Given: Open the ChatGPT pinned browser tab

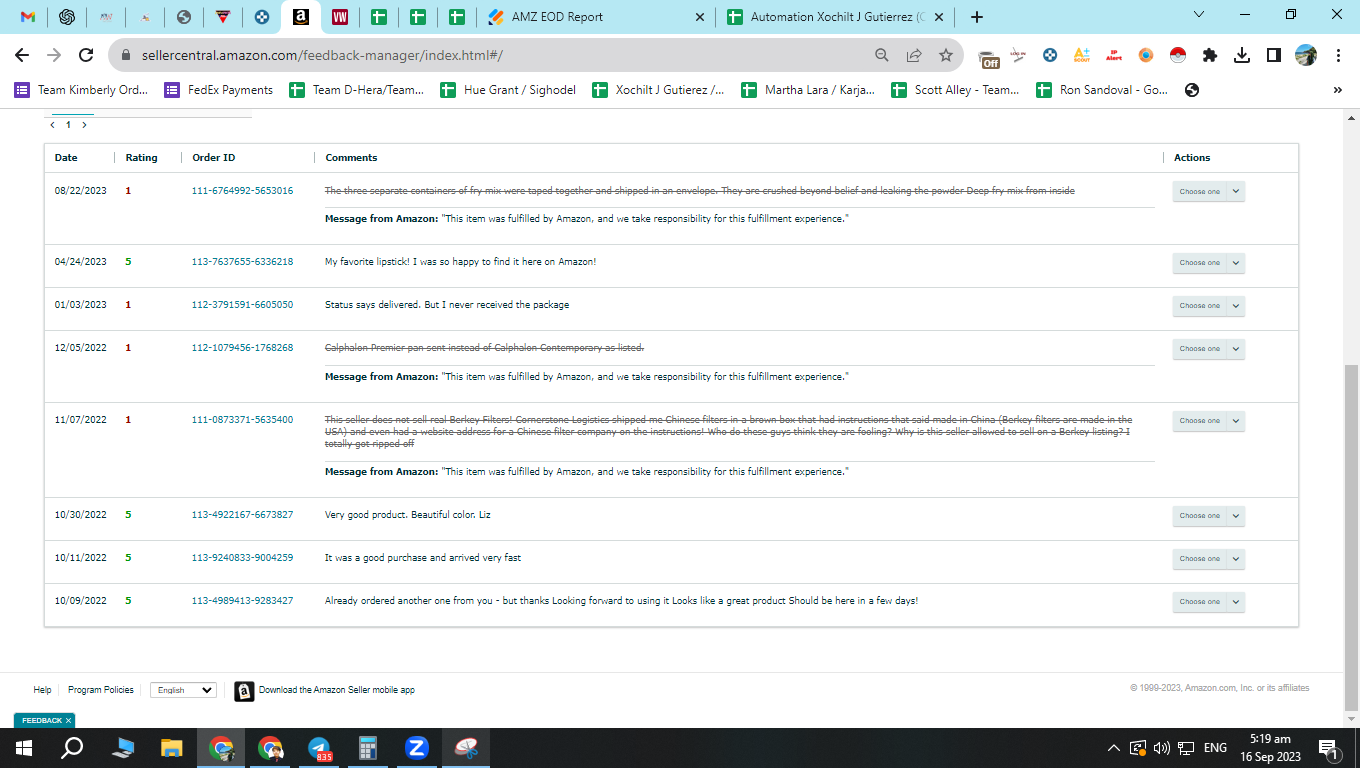Looking at the screenshot, I should 67,17.
